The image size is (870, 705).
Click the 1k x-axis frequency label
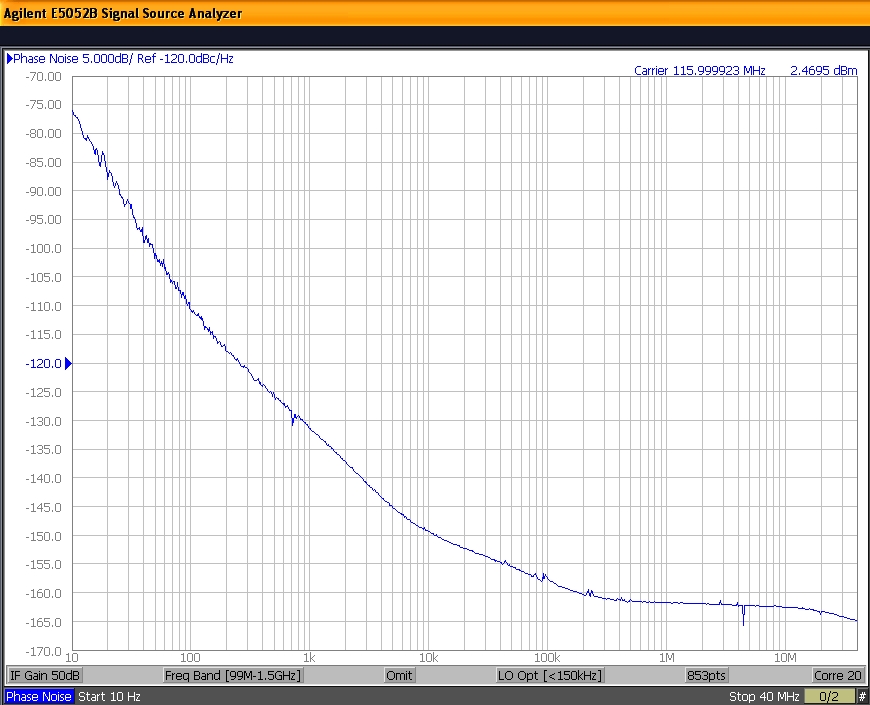pyautogui.click(x=309, y=658)
